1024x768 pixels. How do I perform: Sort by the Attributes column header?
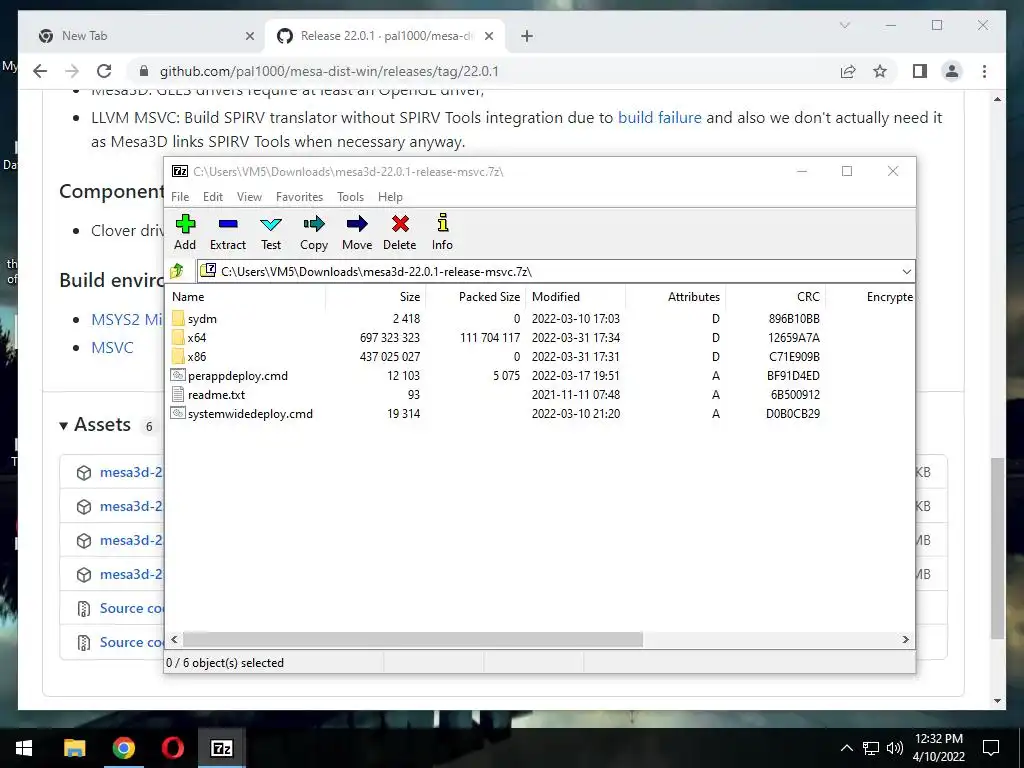pos(675,296)
